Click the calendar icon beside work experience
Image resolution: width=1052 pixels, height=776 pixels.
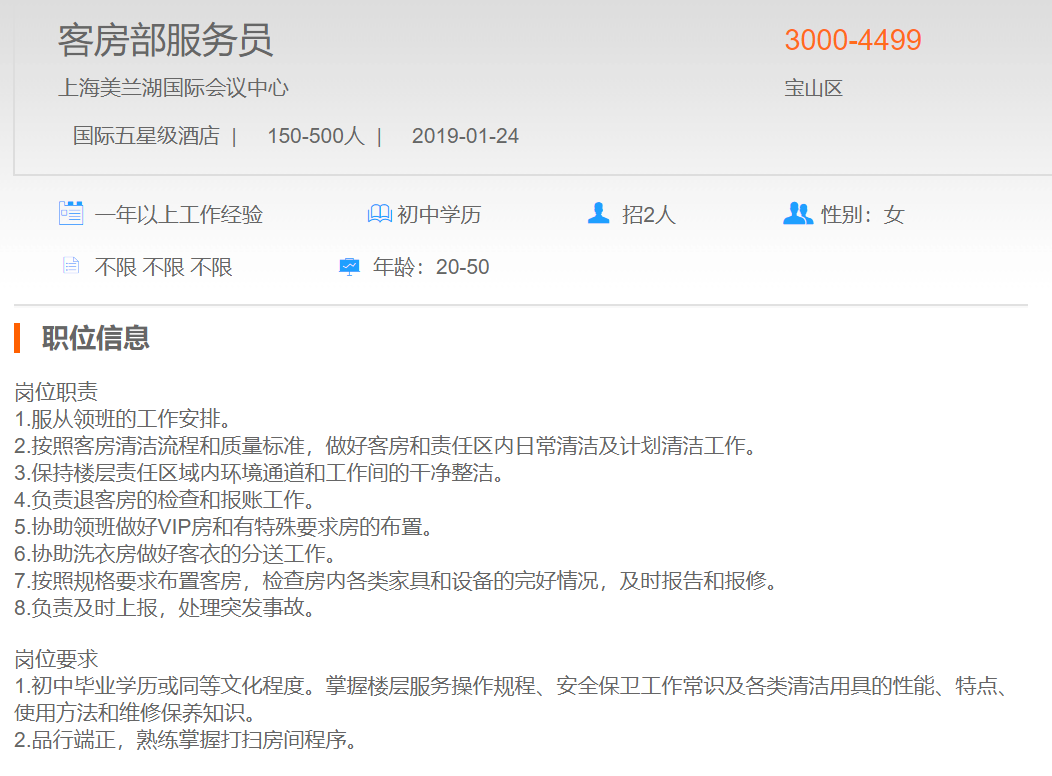[x=71, y=213]
